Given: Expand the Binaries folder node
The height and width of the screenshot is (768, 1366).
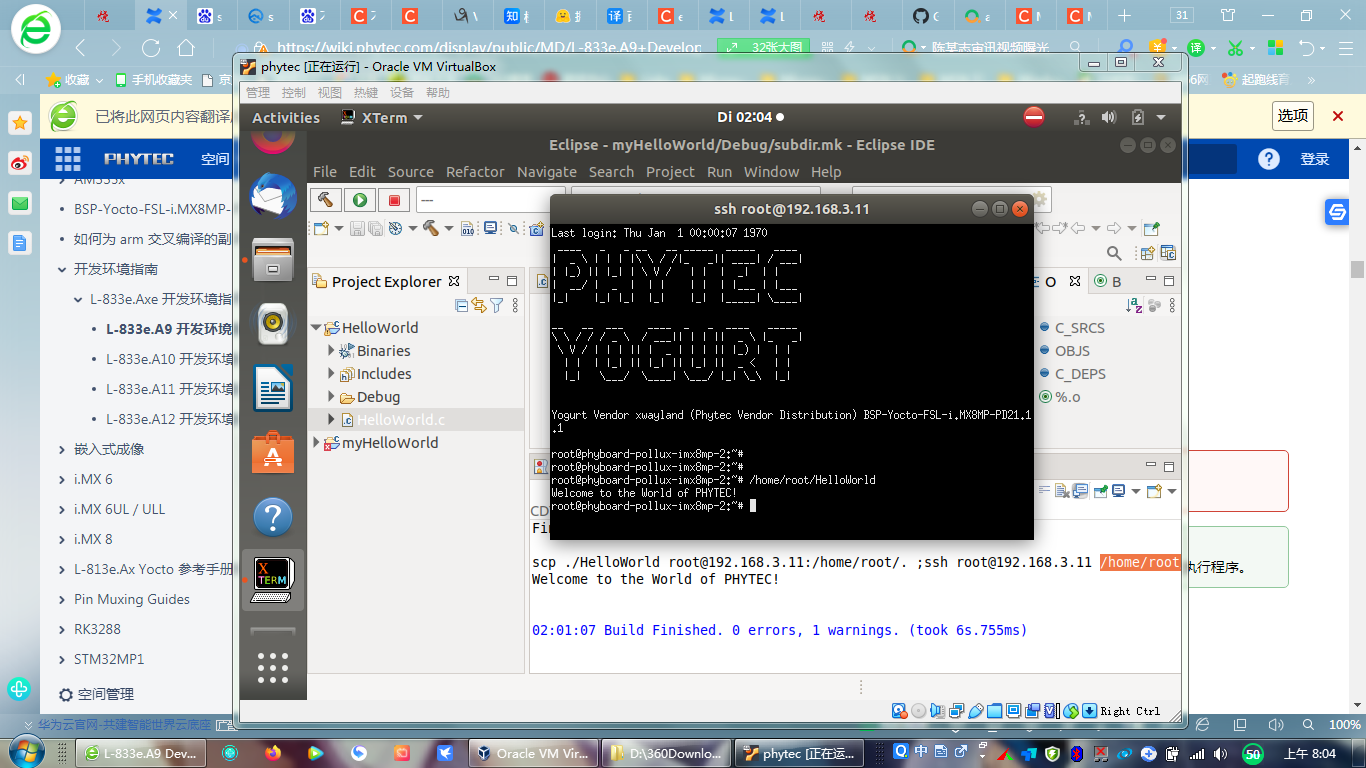Looking at the screenshot, I should click(332, 351).
